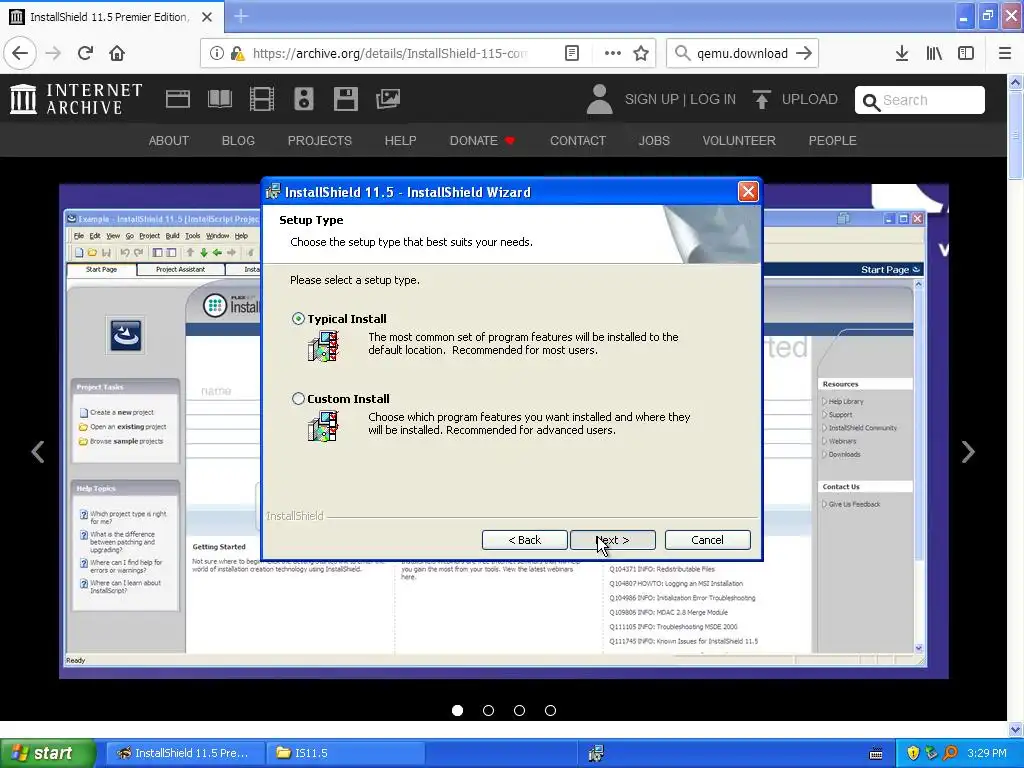Select the second carousel dot

pyautogui.click(x=488, y=711)
